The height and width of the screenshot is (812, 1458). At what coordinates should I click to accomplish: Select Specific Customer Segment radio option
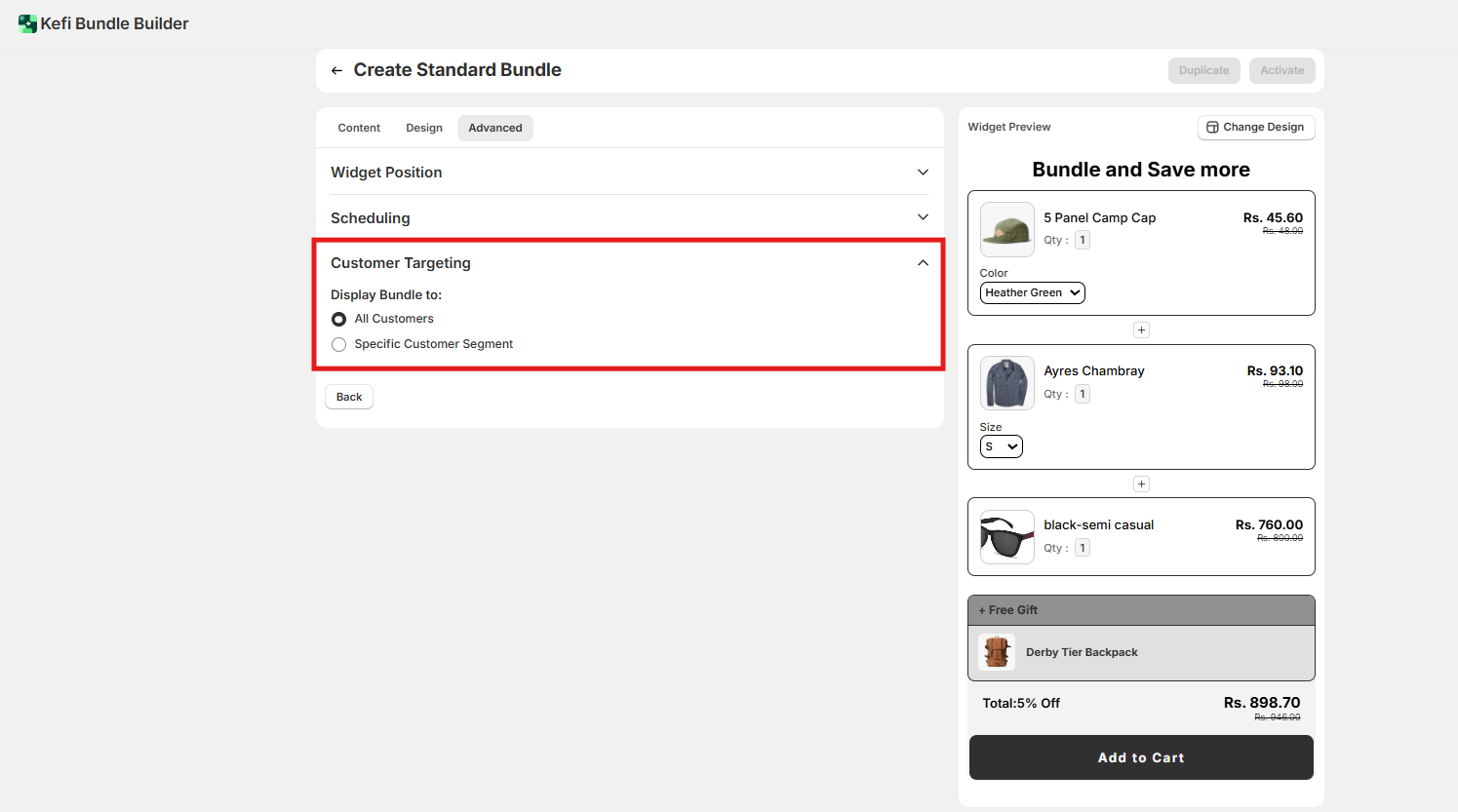click(x=338, y=344)
